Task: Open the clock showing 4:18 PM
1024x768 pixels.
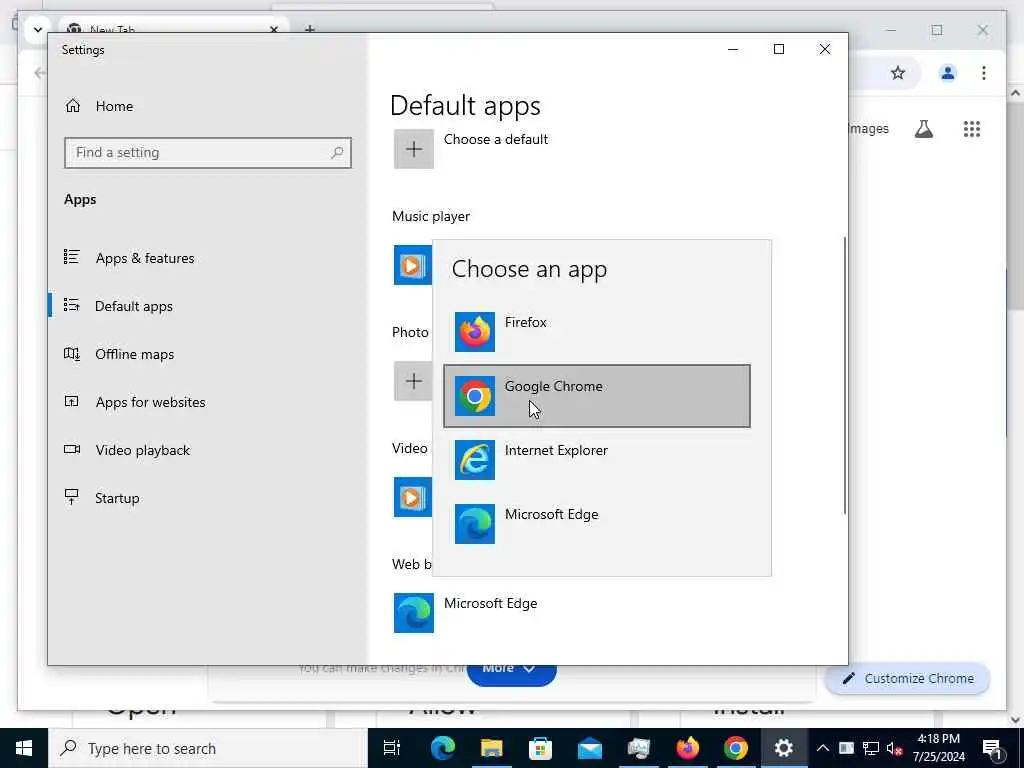Action: (x=938, y=748)
